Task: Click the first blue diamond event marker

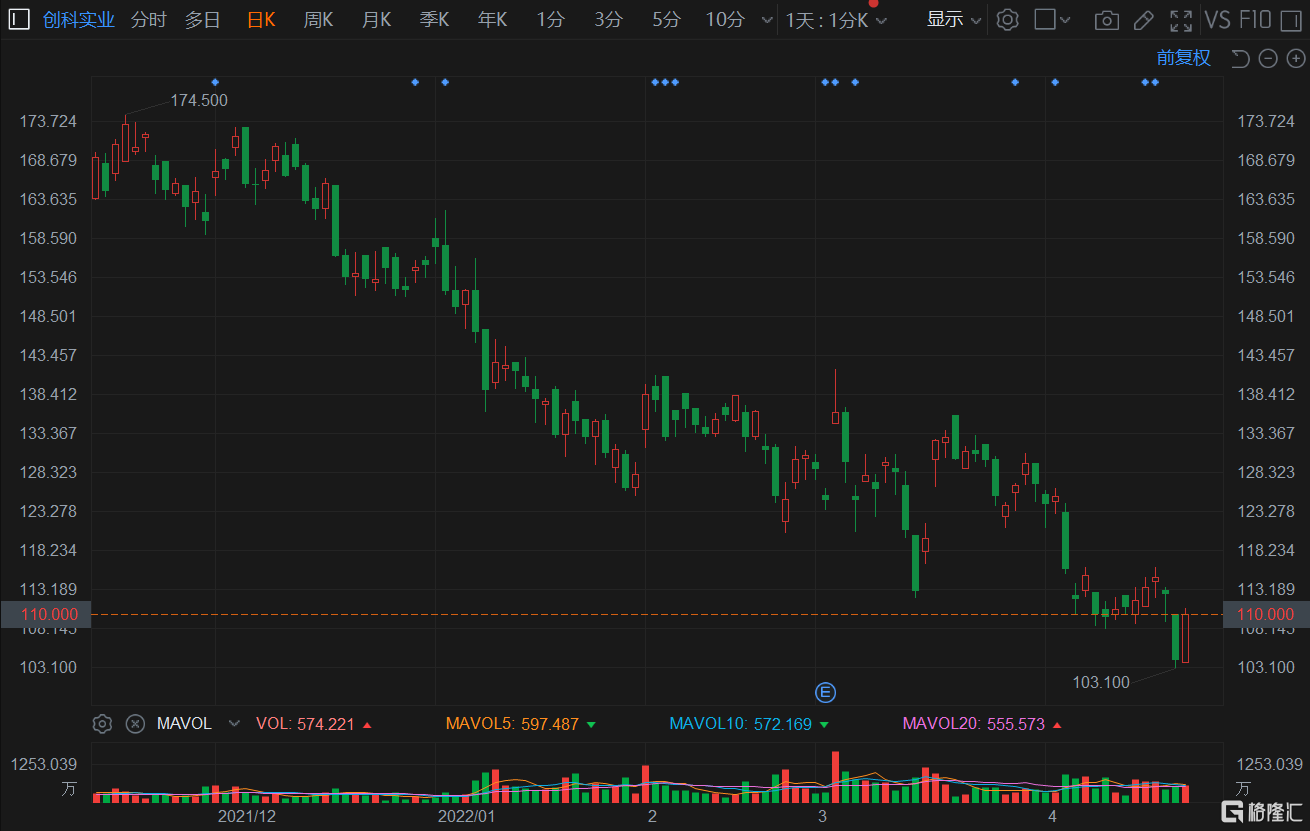Action: click(x=215, y=82)
